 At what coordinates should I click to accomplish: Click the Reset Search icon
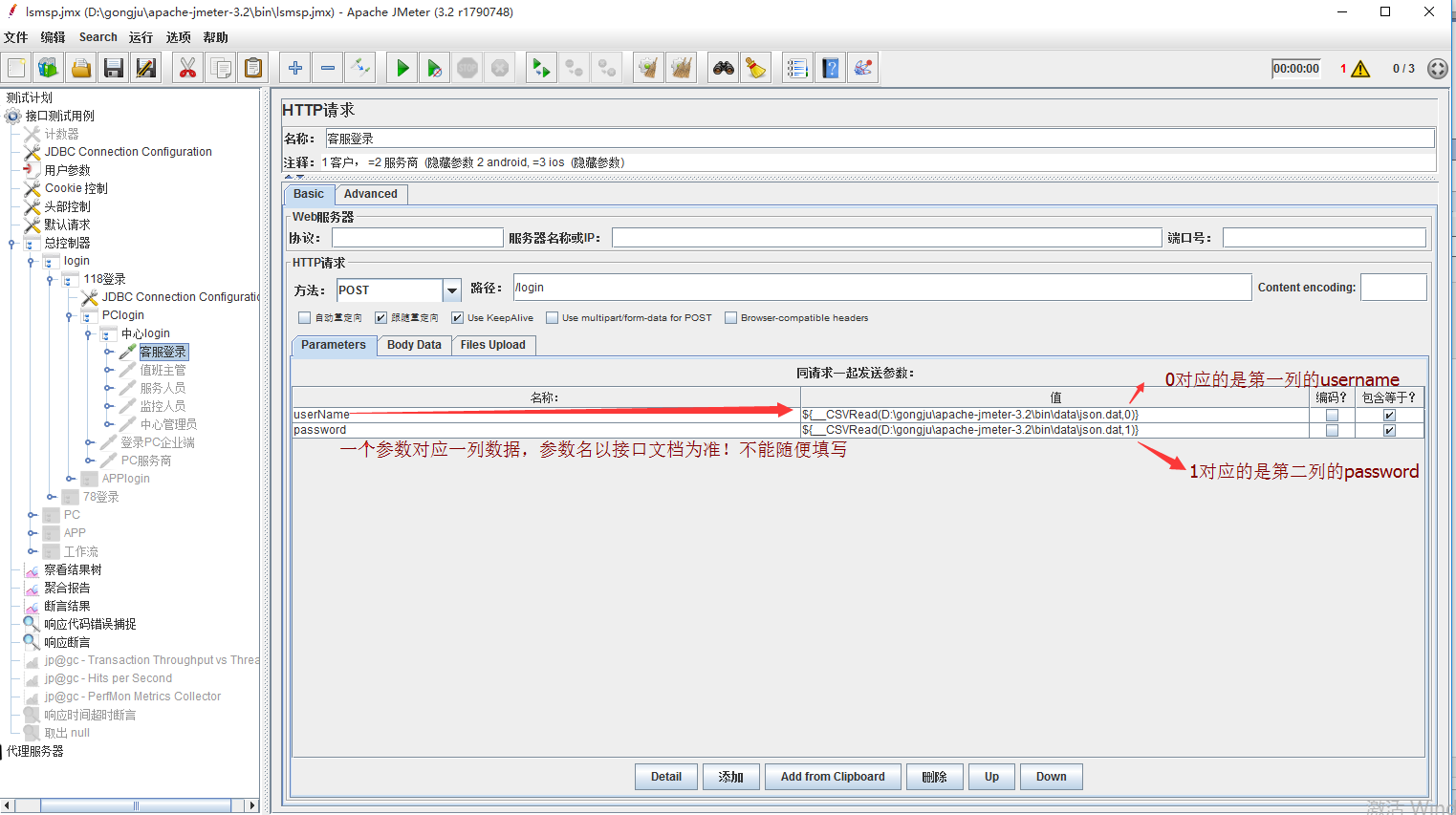756,68
